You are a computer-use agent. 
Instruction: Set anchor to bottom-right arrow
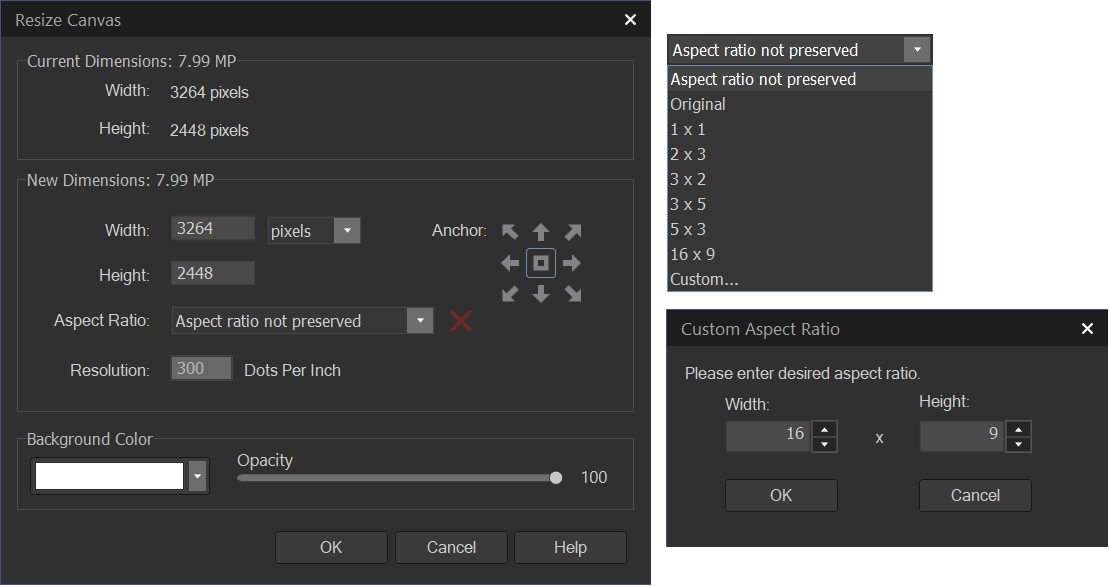click(x=572, y=294)
